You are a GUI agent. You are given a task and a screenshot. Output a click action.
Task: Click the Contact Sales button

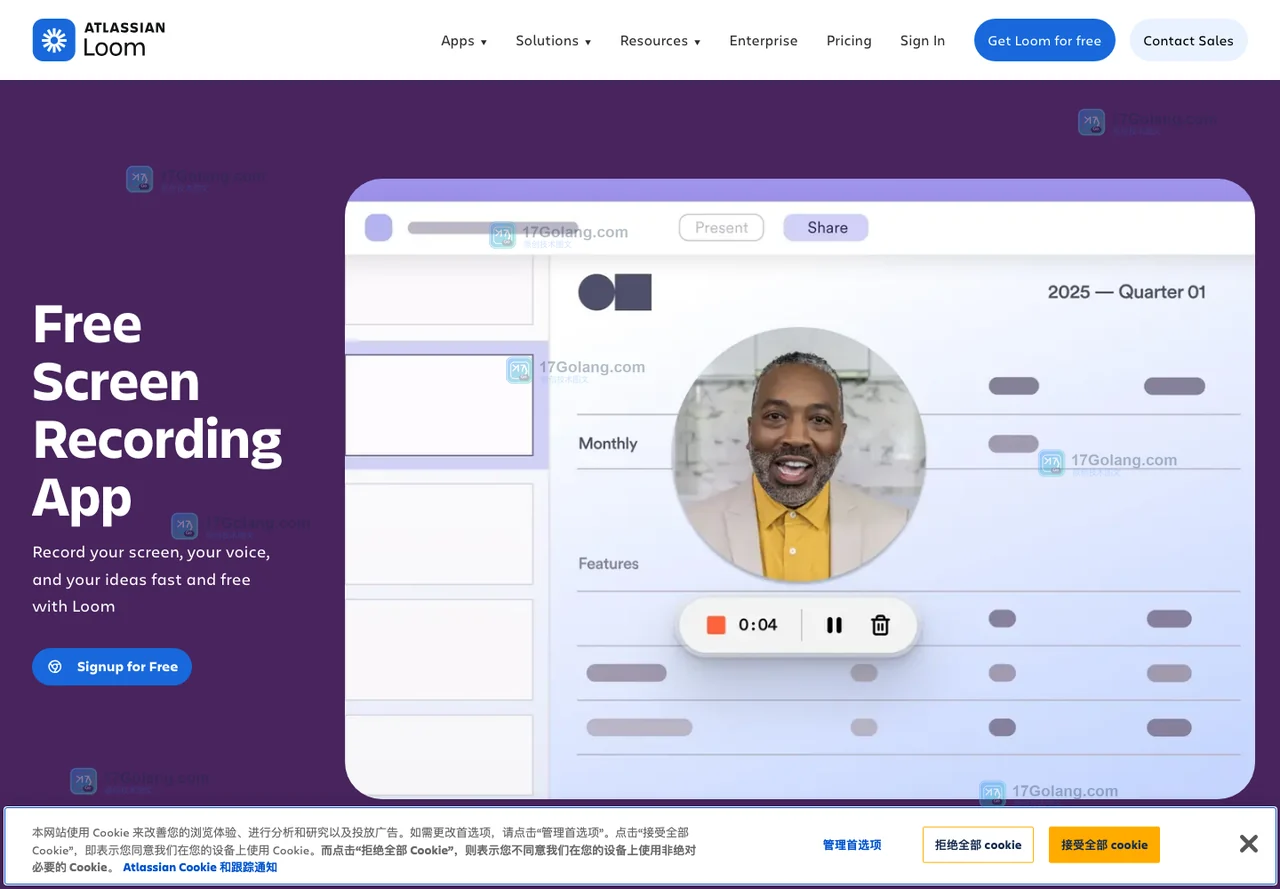coord(1188,40)
